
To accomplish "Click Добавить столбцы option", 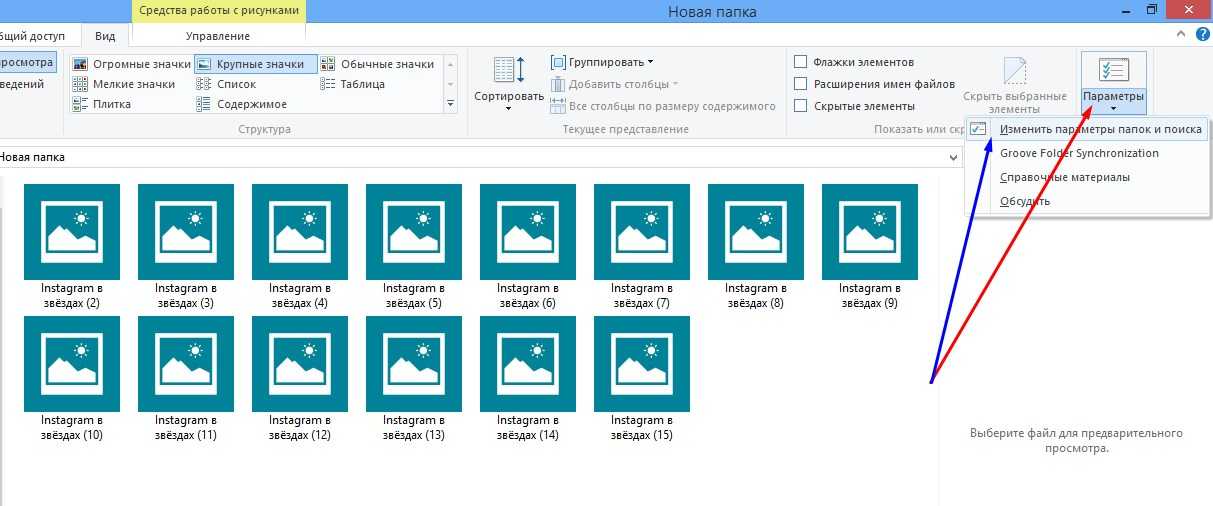I will [x=615, y=84].
